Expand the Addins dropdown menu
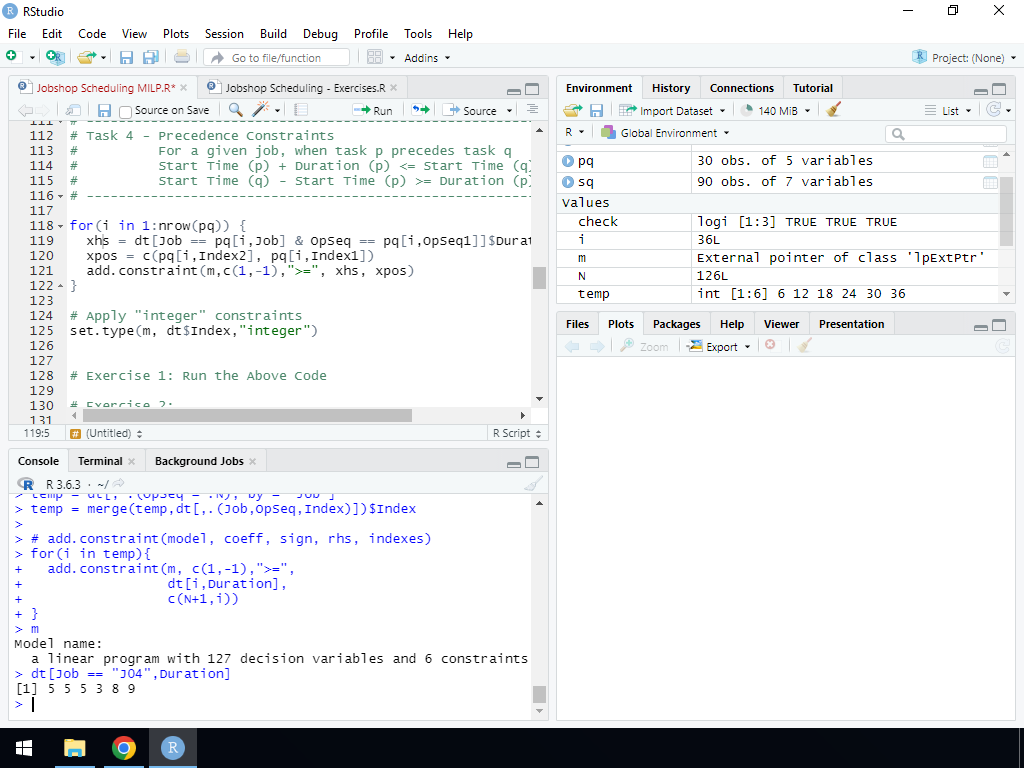 [427, 58]
